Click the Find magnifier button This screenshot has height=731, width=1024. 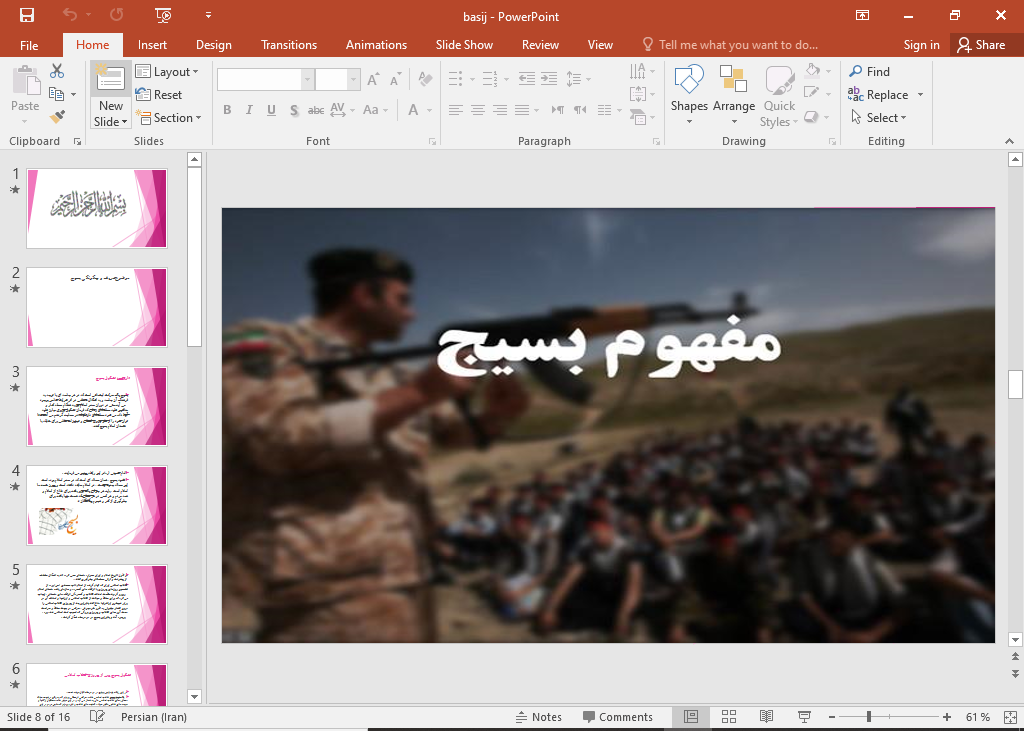(869, 72)
